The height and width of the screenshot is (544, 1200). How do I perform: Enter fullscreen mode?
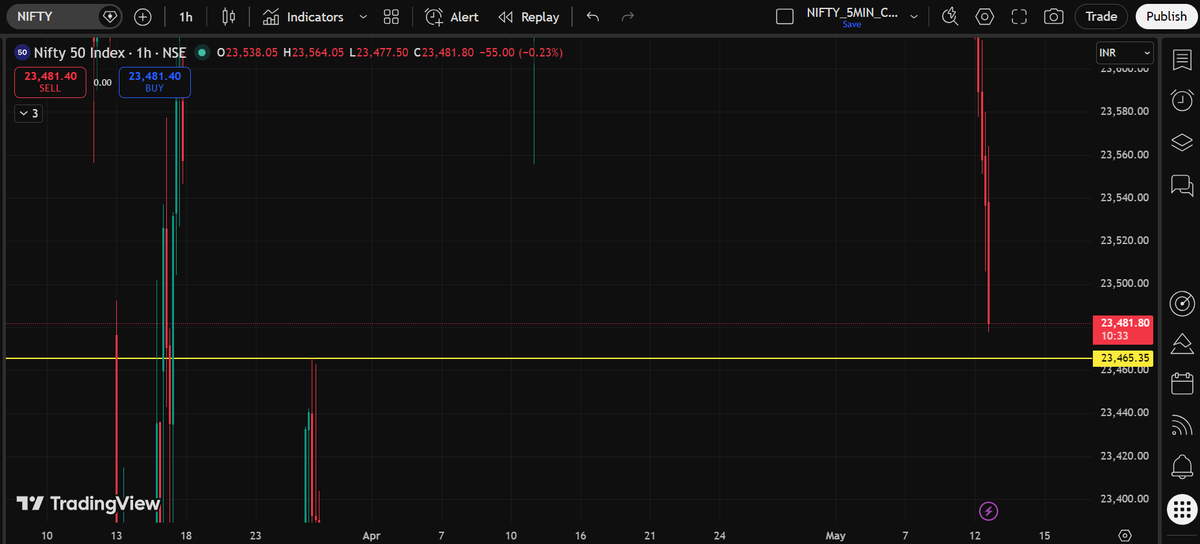(x=1019, y=17)
